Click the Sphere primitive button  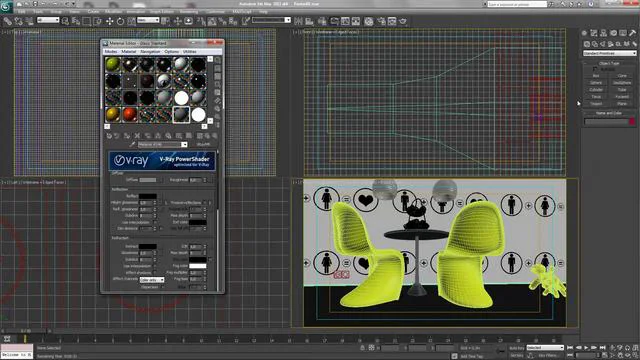point(596,83)
